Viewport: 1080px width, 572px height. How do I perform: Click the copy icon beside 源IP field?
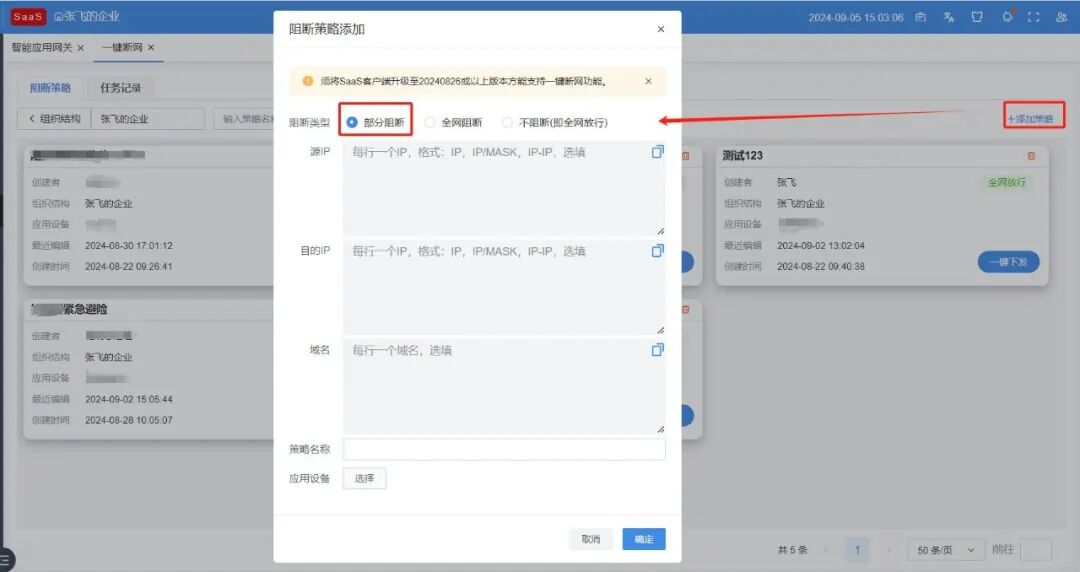point(658,152)
